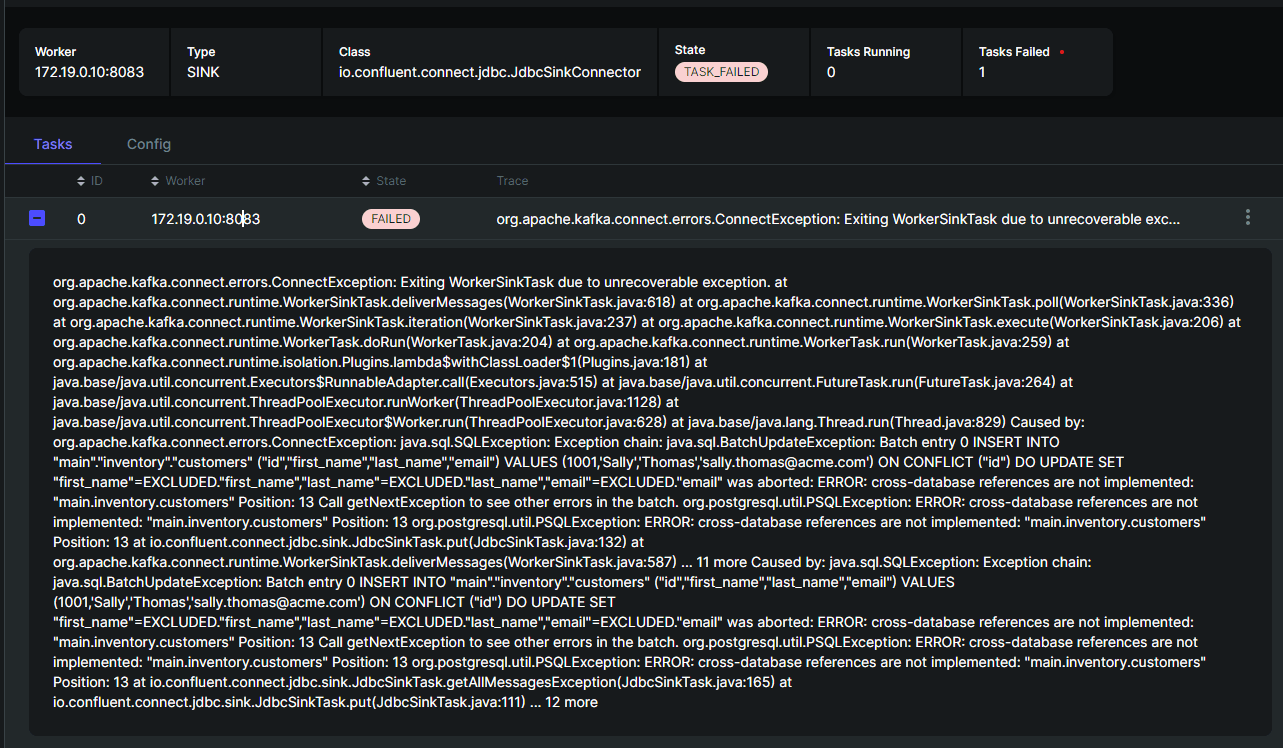Select the Tasks Running stat card
The height and width of the screenshot is (748, 1283).
coord(884,61)
